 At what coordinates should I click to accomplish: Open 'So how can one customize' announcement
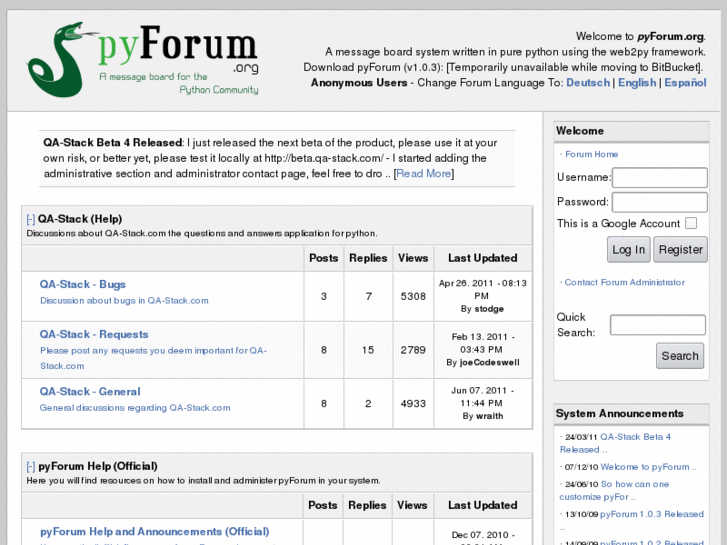point(615,490)
